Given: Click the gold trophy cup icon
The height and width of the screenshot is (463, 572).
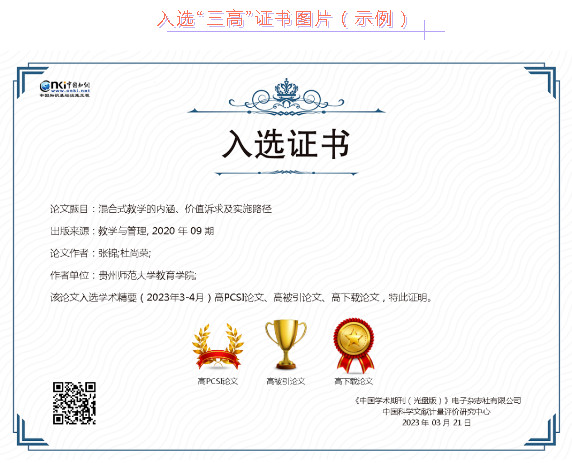Looking at the screenshot, I should tap(286, 344).
